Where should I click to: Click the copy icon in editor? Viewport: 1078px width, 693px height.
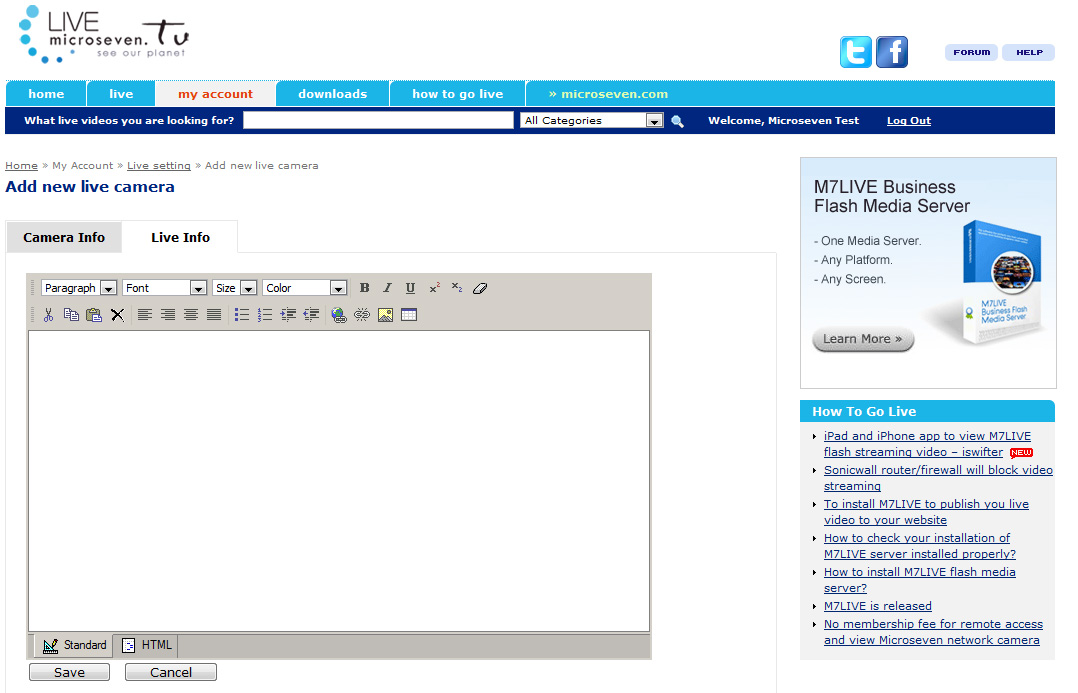click(x=71, y=315)
